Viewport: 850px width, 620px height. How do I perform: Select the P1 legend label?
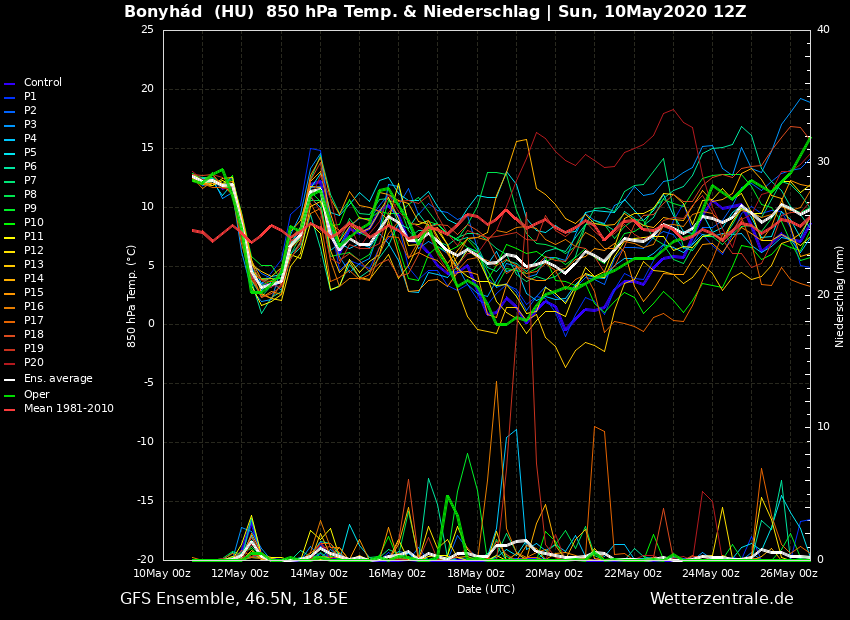tap(30, 97)
